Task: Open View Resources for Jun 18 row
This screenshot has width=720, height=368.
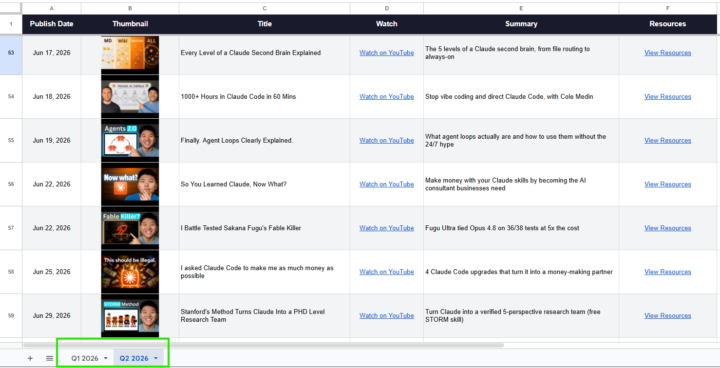Action: pos(668,96)
